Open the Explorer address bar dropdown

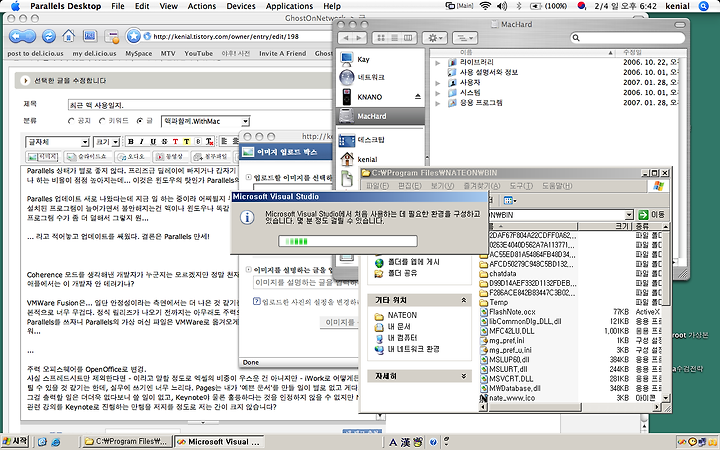(629, 215)
